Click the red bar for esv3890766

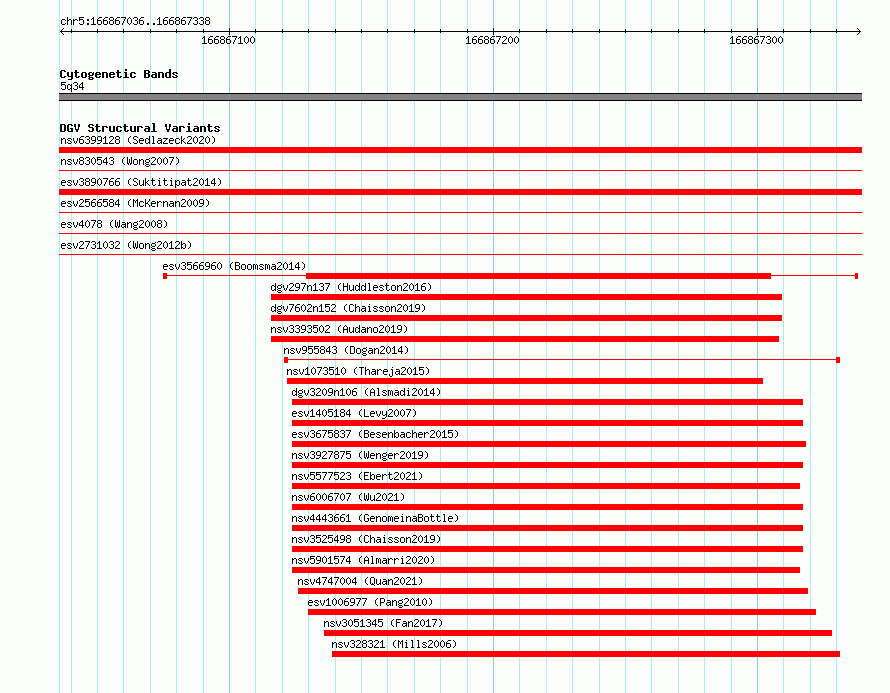pos(460,192)
